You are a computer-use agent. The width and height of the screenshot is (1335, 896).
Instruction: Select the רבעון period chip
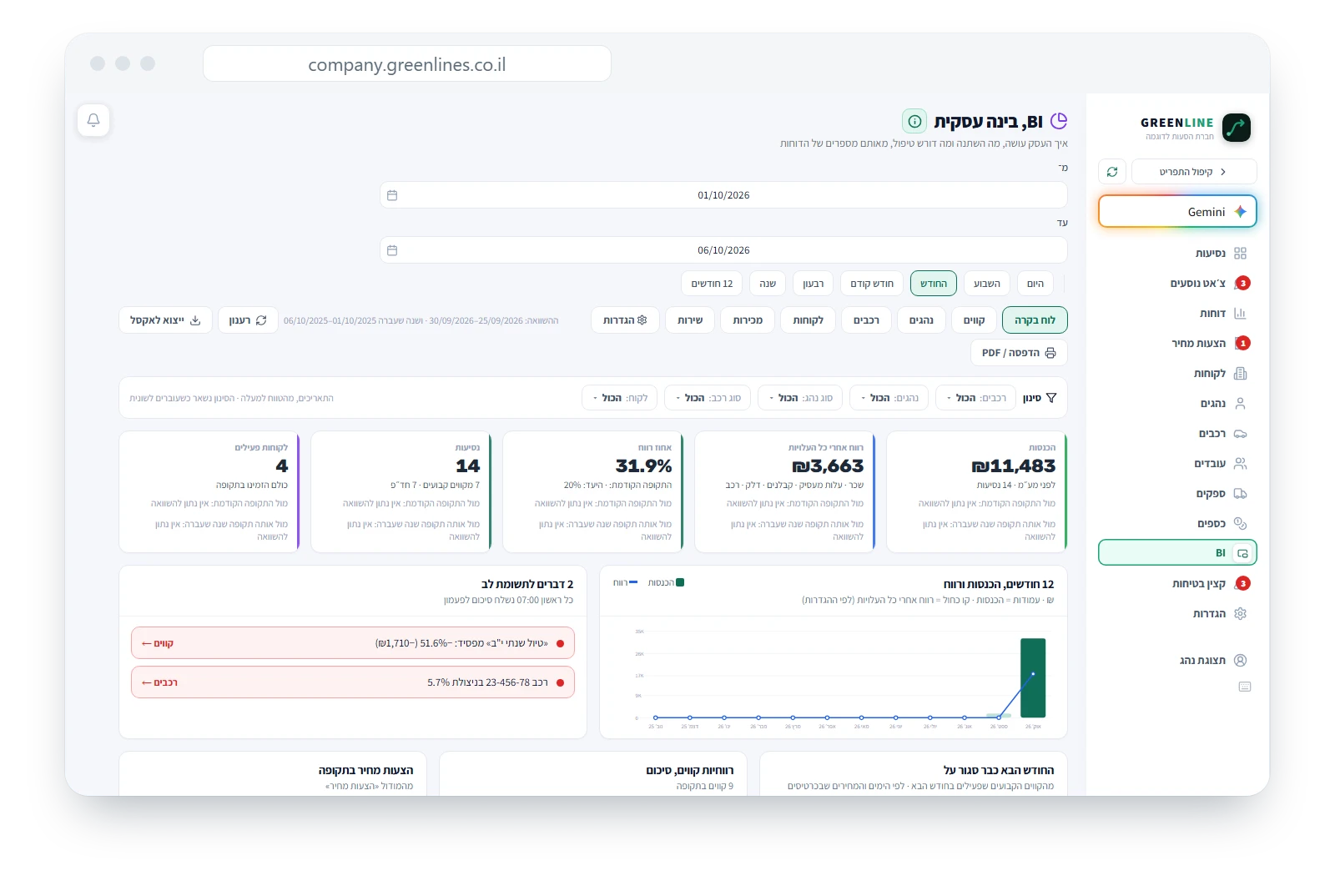pyautogui.click(x=813, y=284)
